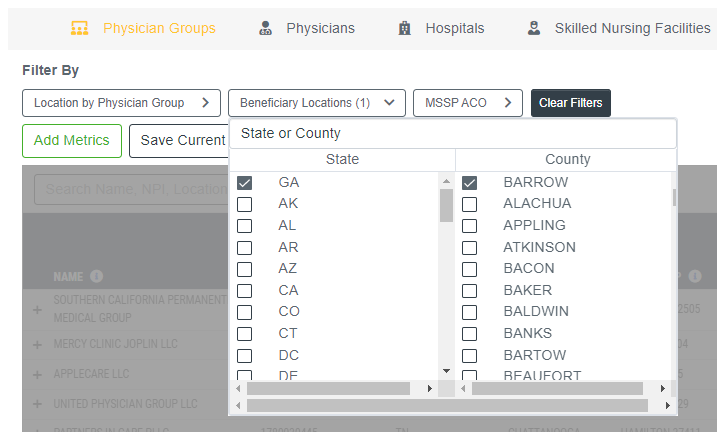The image size is (717, 432).
Task: Uncheck the GA state checkbox
Action: tap(244, 183)
